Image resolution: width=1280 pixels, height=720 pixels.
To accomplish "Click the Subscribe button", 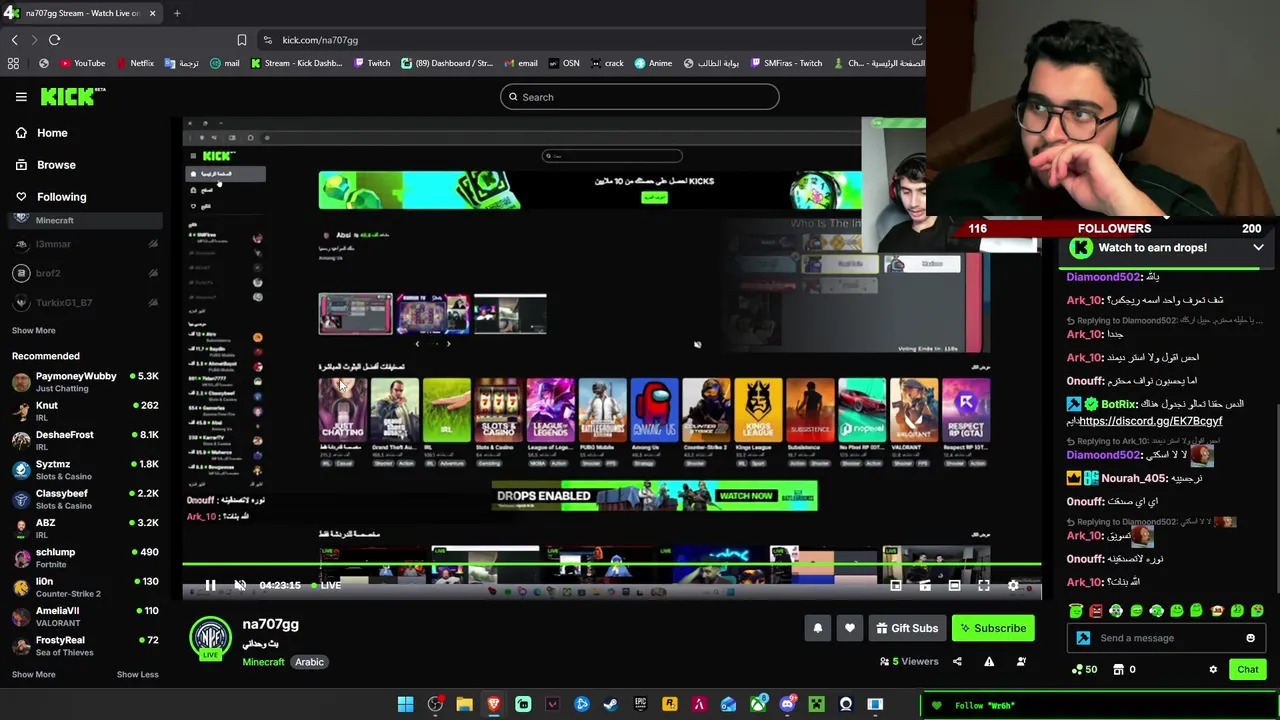I will tap(993, 628).
